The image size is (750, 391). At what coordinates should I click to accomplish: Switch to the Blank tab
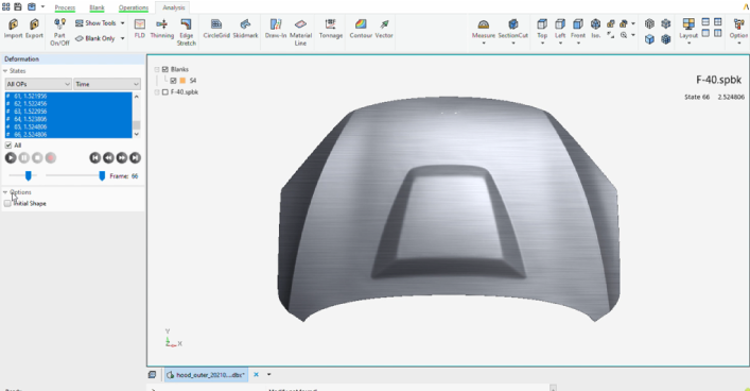97,8
